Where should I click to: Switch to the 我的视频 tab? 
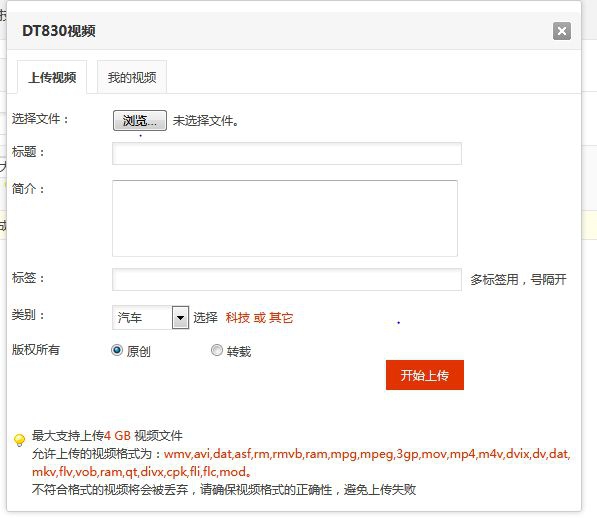point(132,78)
